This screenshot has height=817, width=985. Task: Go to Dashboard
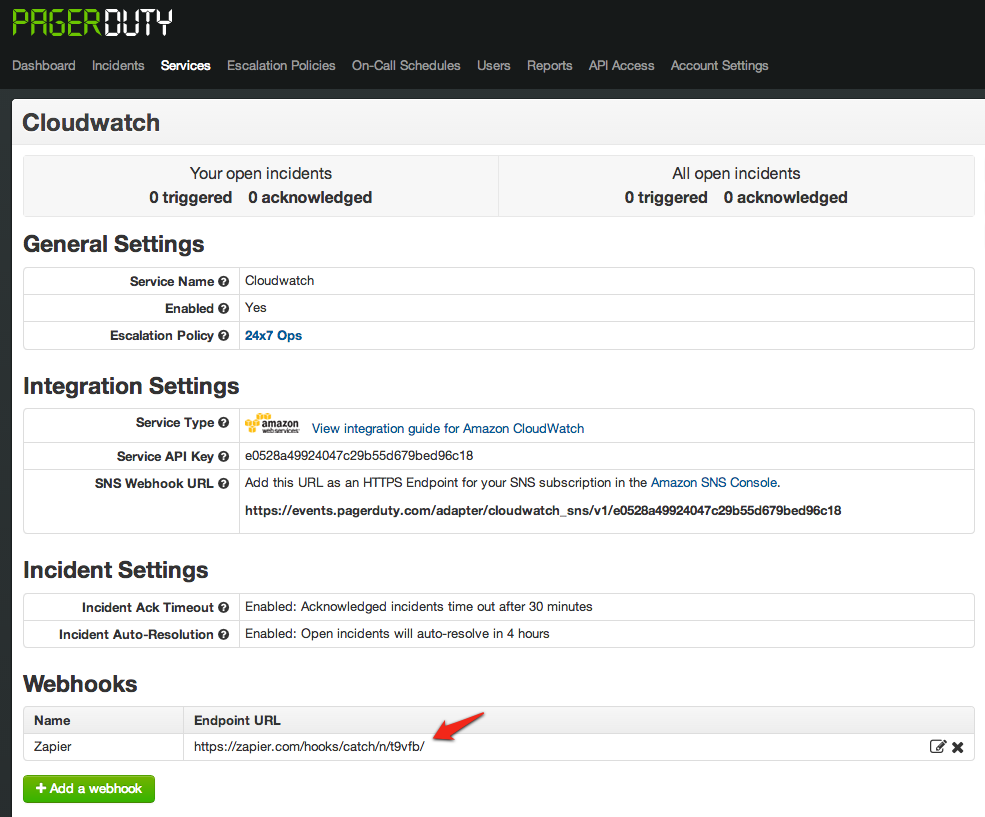coord(44,65)
